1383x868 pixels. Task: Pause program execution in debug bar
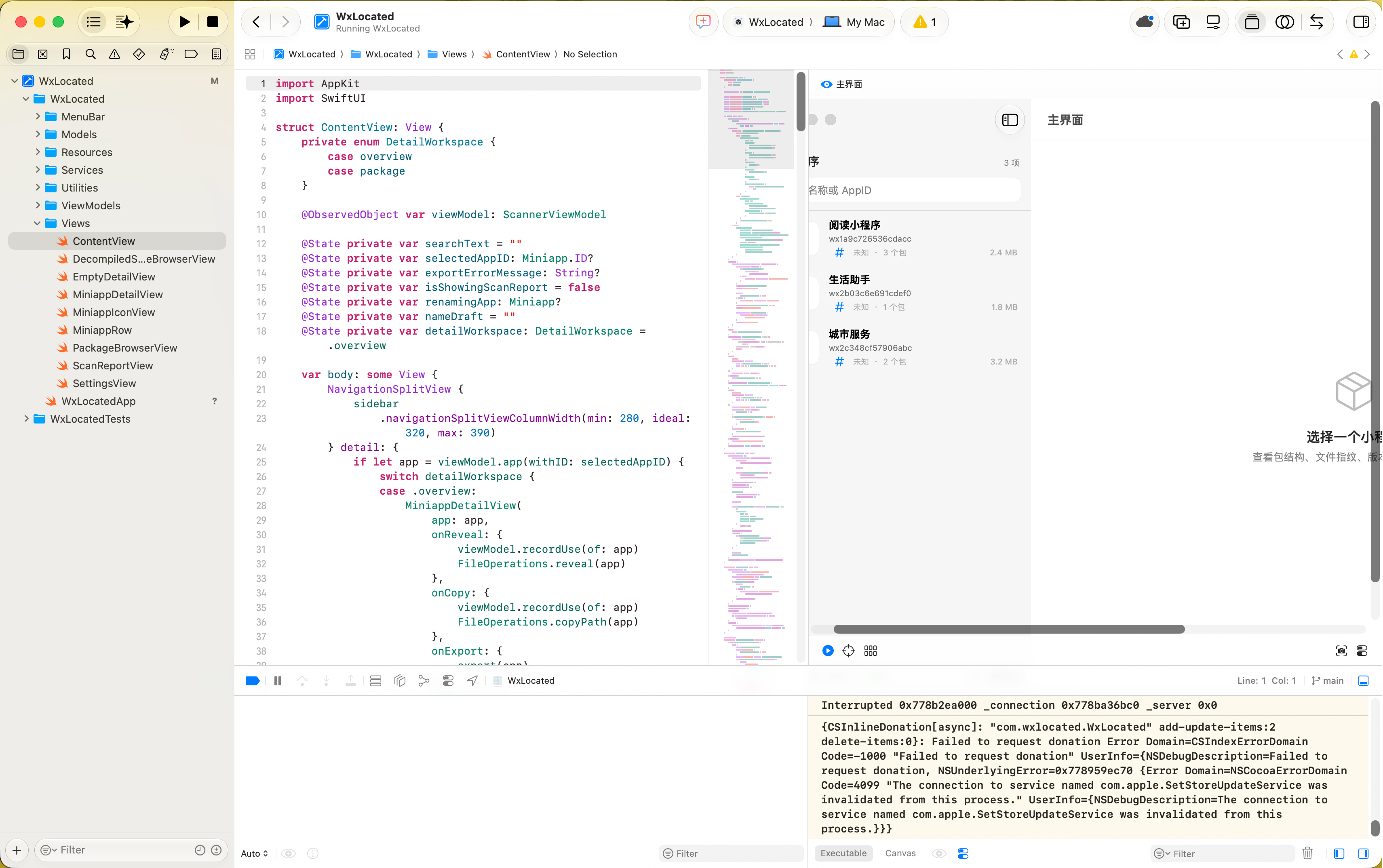(x=278, y=681)
